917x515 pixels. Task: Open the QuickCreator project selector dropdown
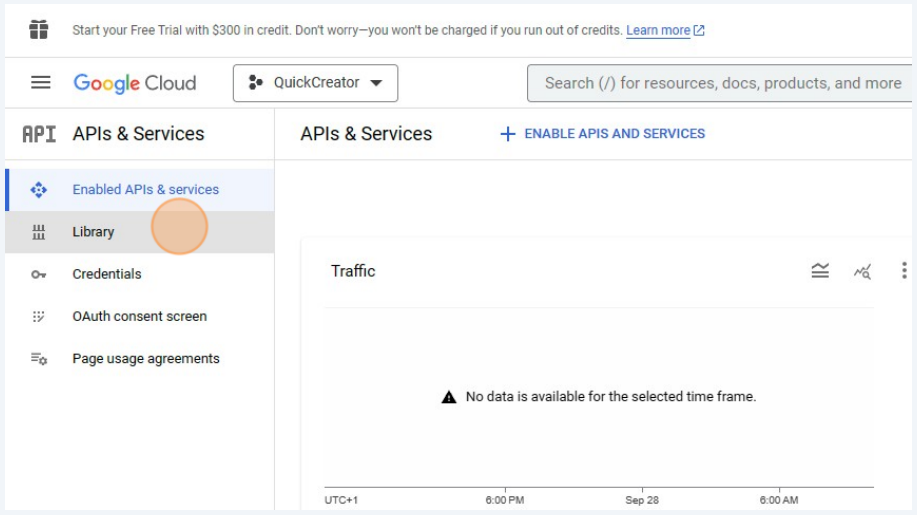315,83
